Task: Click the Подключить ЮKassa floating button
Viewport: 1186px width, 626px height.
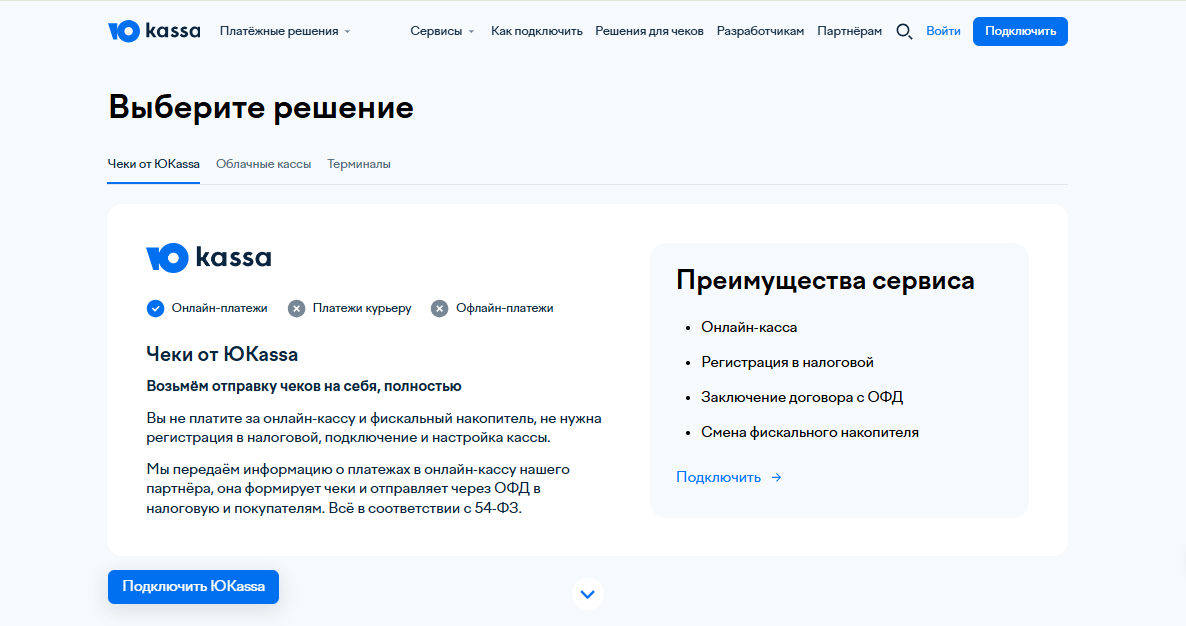Action: pos(194,587)
